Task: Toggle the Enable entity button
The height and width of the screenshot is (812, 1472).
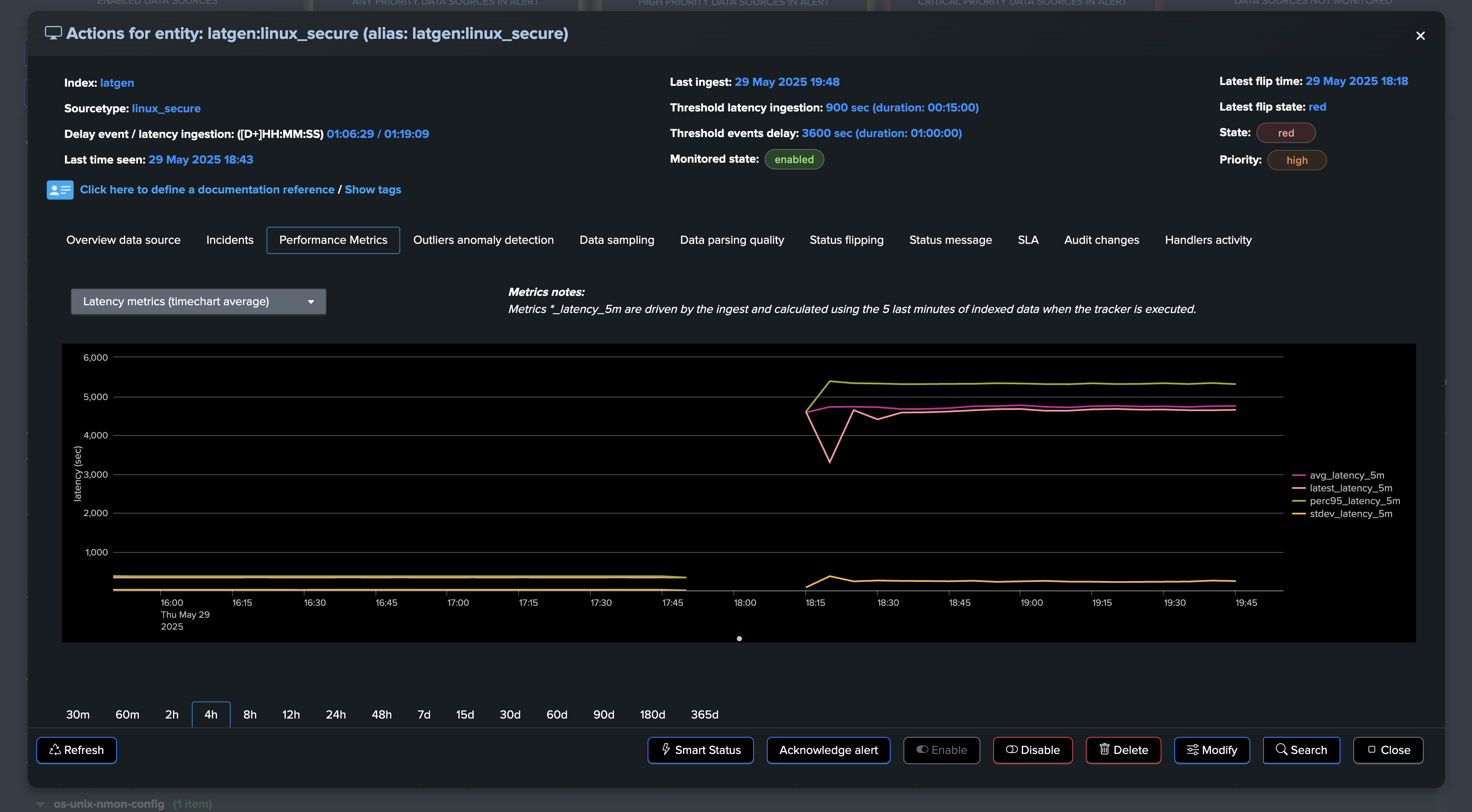Action: pos(941,750)
